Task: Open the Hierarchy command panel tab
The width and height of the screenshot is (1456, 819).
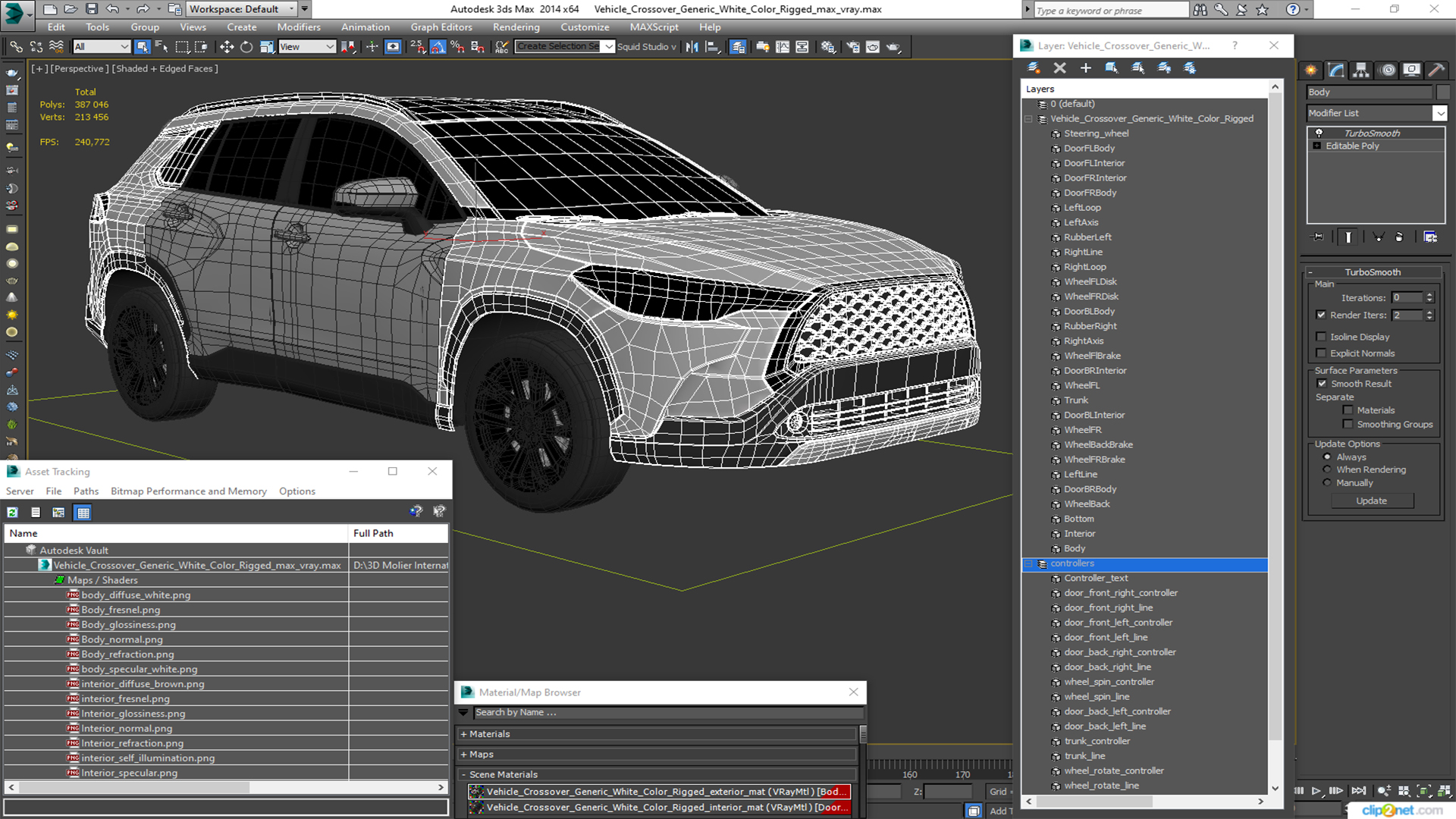Action: 1361,71
